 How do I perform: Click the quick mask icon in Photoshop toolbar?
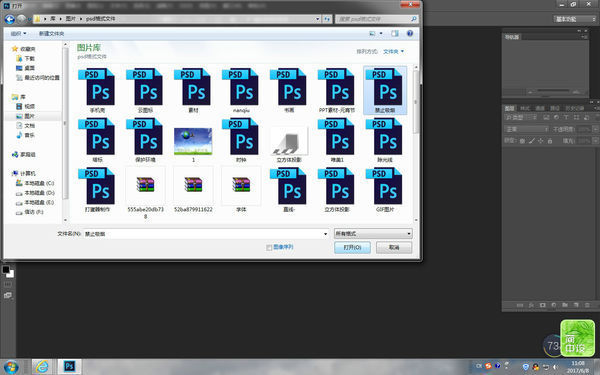coord(8,285)
